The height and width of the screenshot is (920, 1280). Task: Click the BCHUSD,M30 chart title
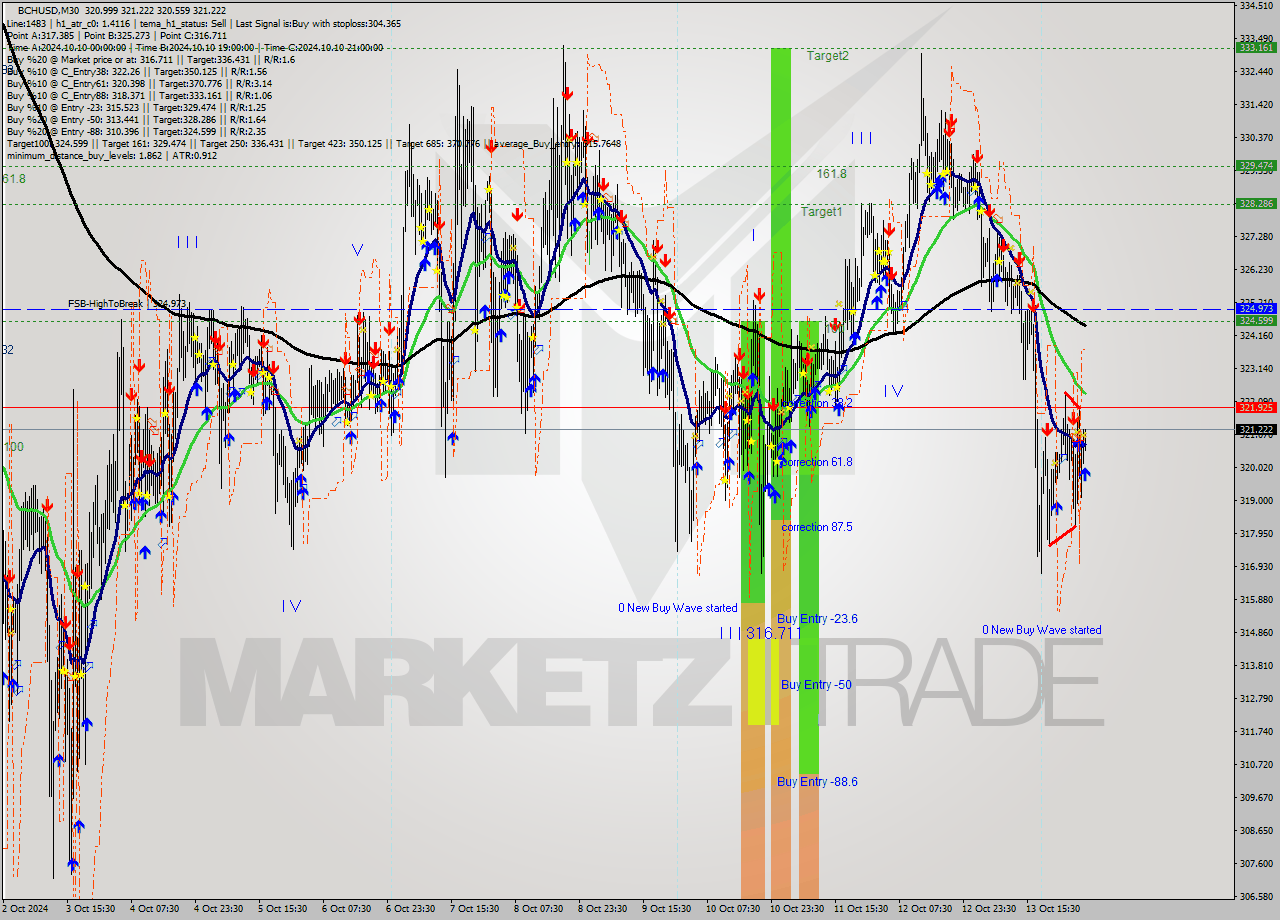(x=50, y=9)
